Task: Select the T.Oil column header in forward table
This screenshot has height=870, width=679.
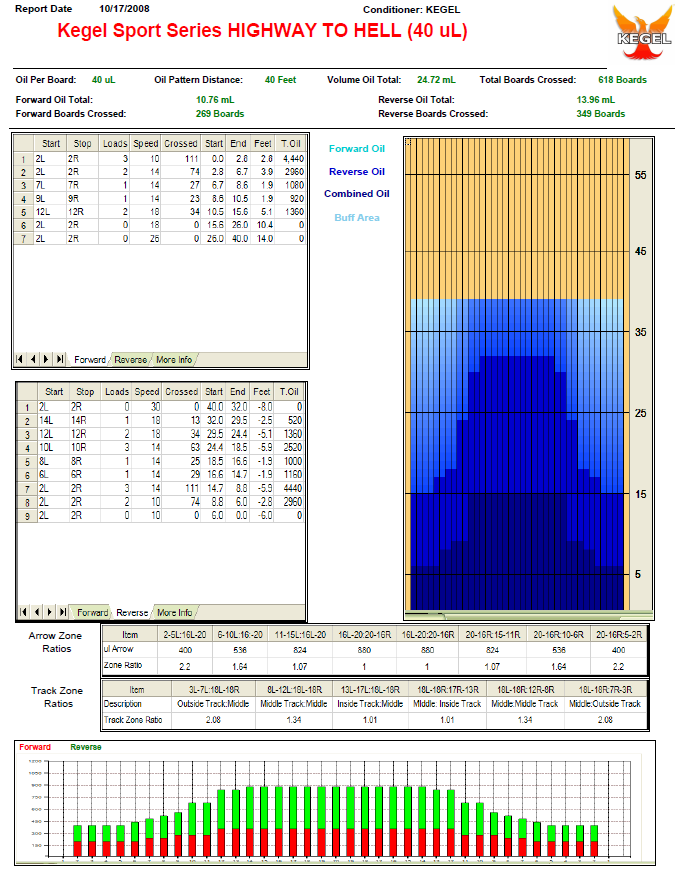Action: pos(290,143)
